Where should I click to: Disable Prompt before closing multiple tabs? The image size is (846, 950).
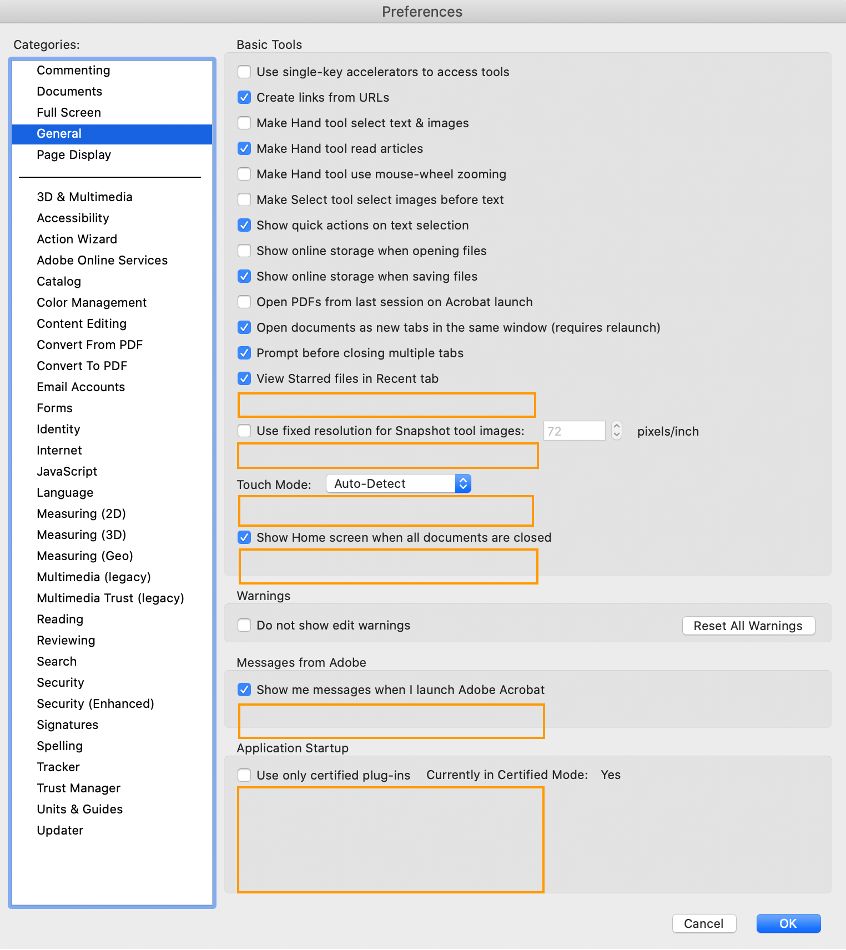pyautogui.click(x=243, y=353)
